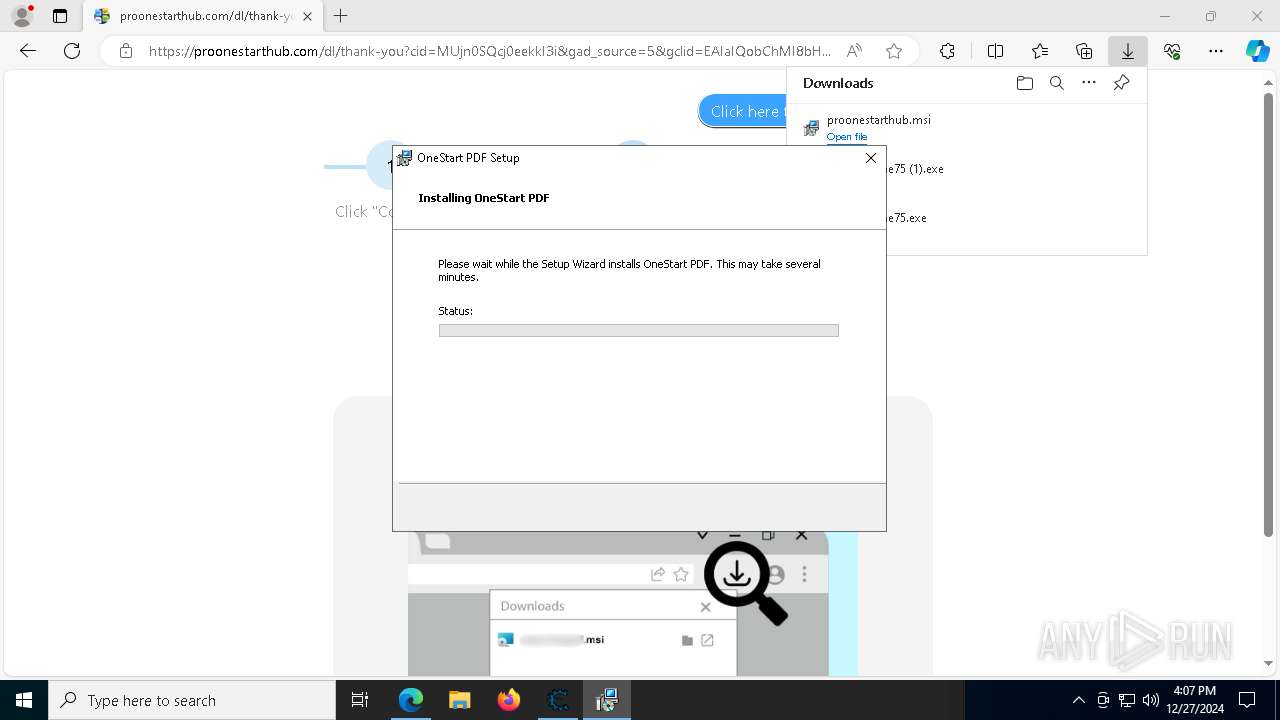
Task: Launch Copilot from the toolbar
Action: click(x=1257, y=51)
